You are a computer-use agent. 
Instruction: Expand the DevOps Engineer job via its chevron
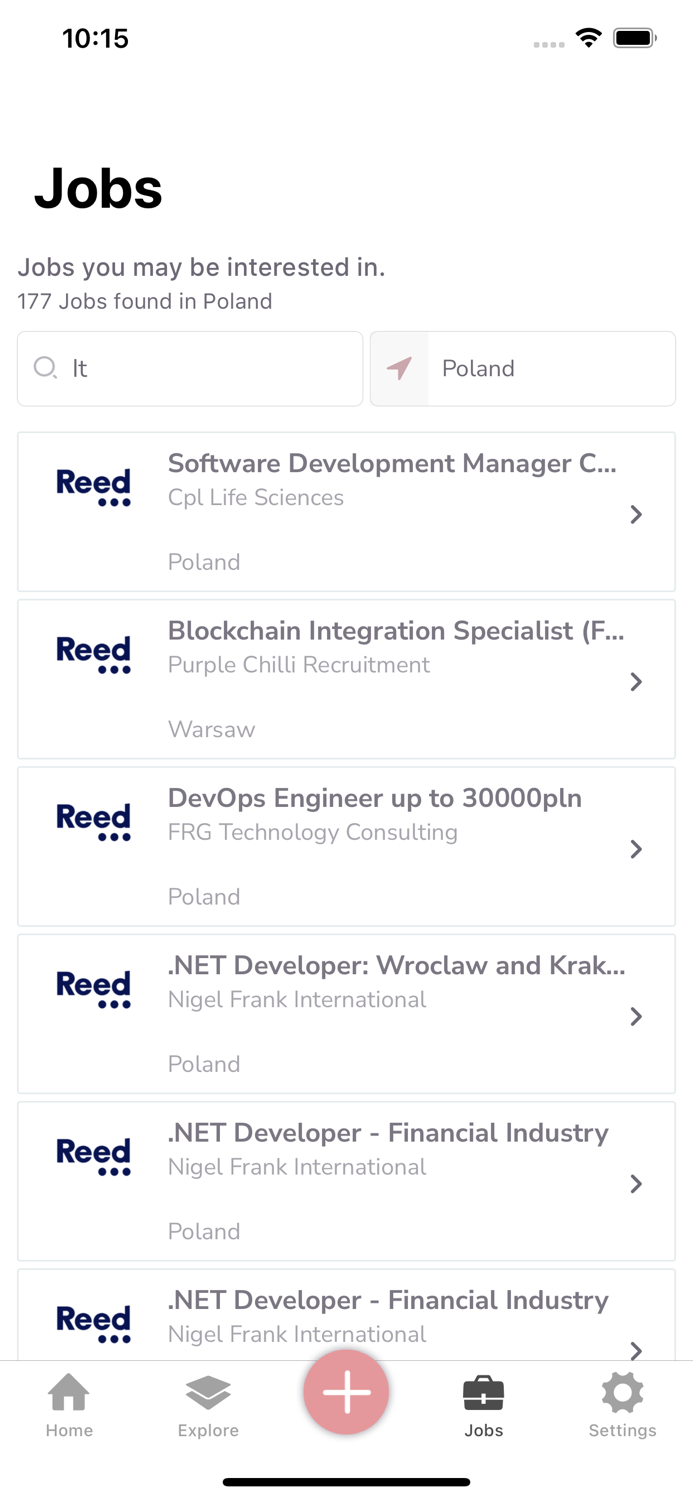coord(637,848)
